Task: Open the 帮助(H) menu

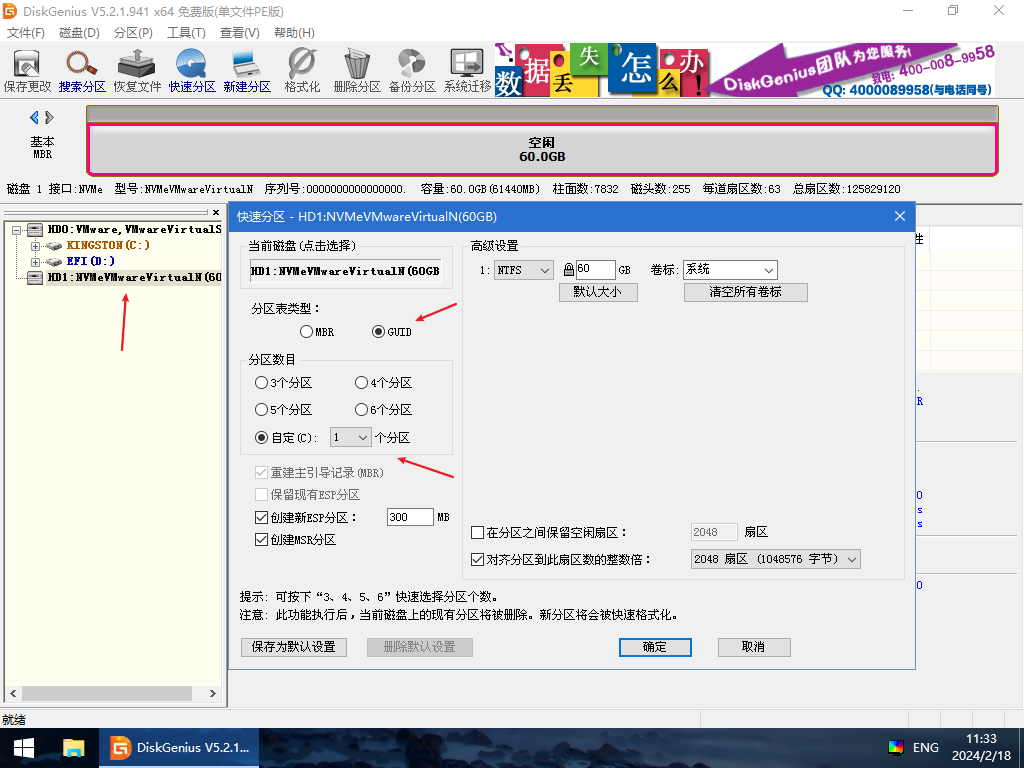Action: [x=294, y=33]
